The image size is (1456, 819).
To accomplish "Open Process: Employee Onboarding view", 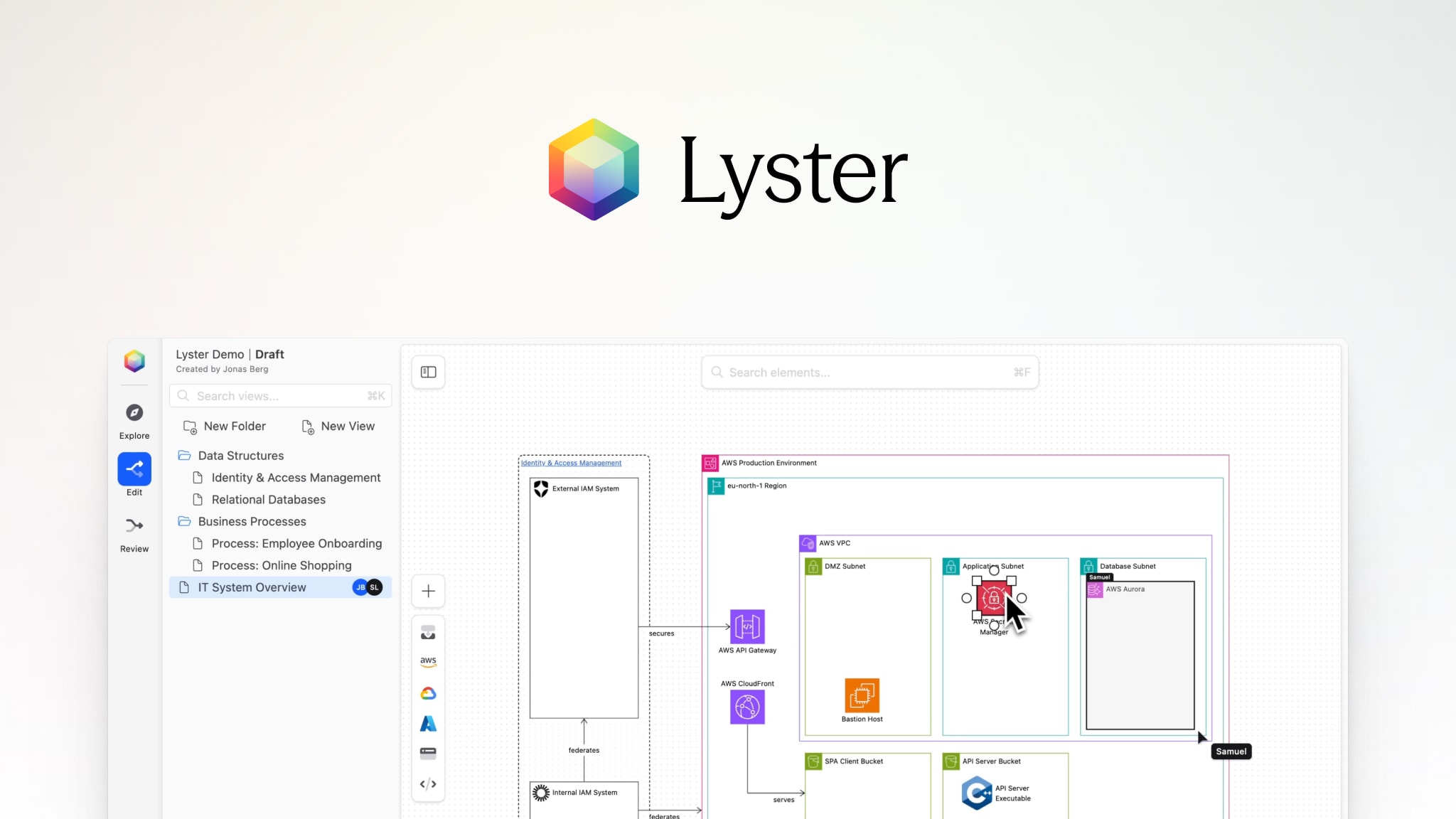I will pyautogui.click(x=280, y=543).
